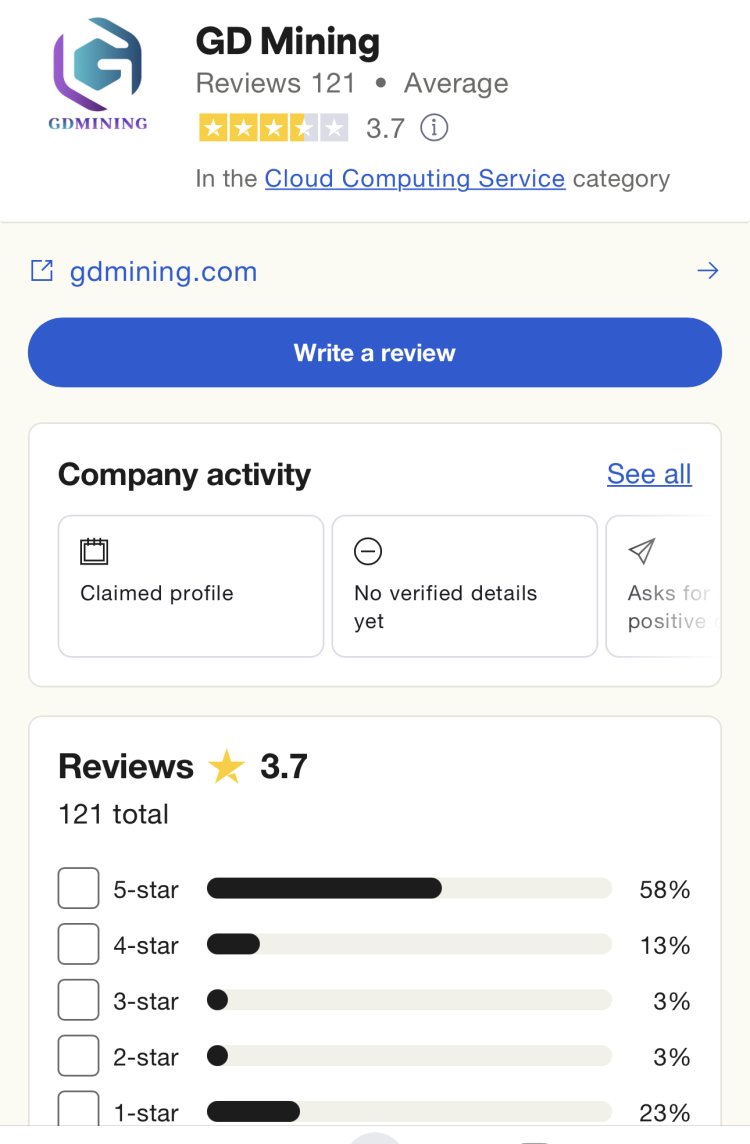Check the 5-star filter checkbox
Image resolution: width=750 pixels, height=1144 pixels.
pyautogui.click(x=79, y=889)
